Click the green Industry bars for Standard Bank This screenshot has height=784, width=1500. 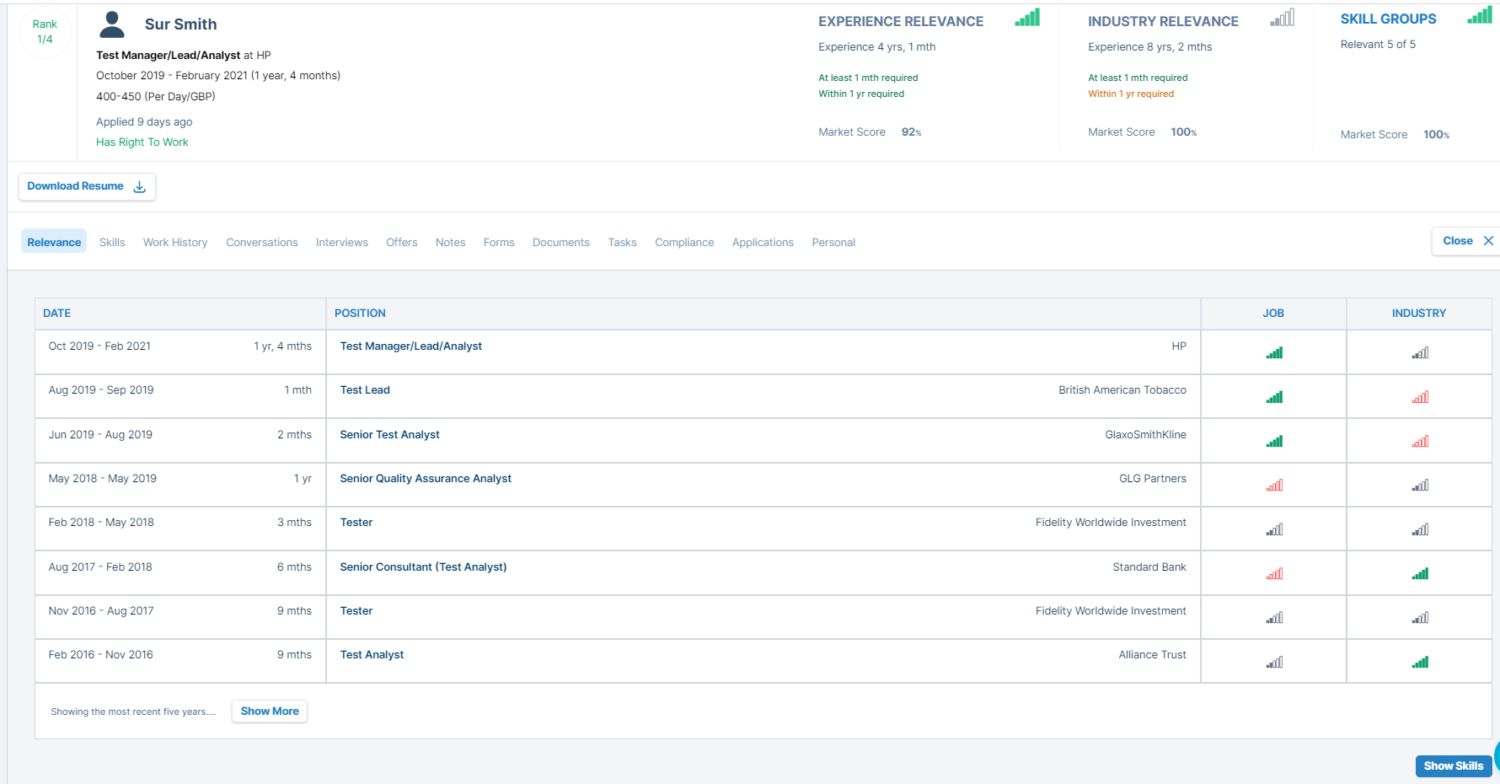point(1420,573)
